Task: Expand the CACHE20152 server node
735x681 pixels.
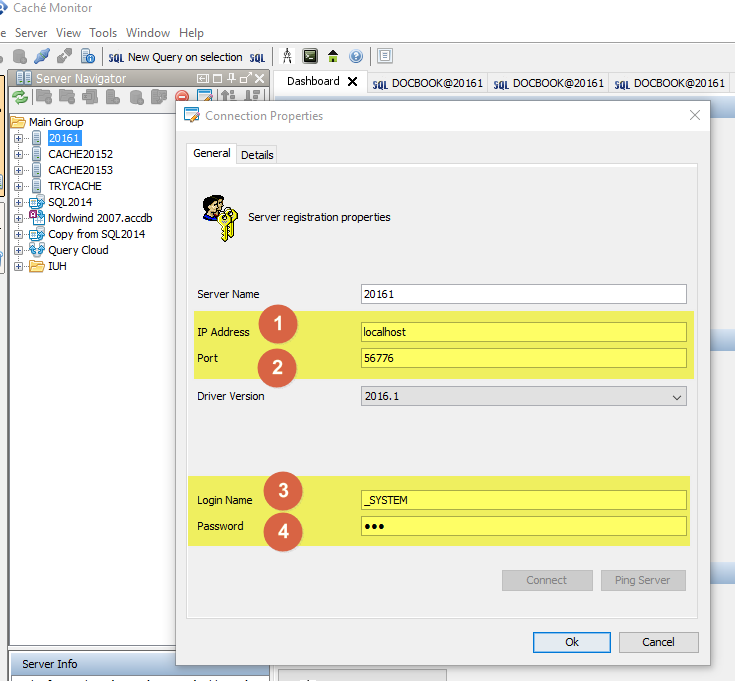Action: pos(18,154)
